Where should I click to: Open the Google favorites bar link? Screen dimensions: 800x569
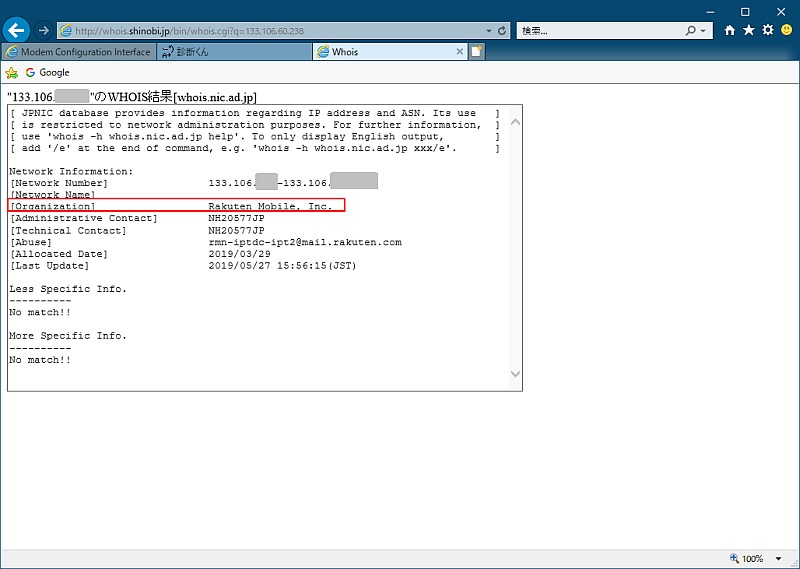pos(47,72)
